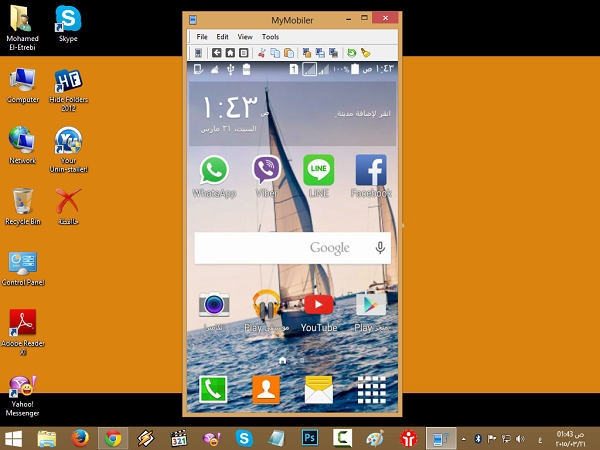Open Viber on the phone screen

266,176
